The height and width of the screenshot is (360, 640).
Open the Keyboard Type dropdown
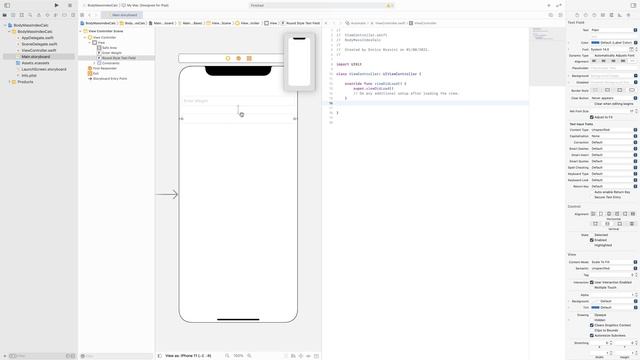[613, 174]
